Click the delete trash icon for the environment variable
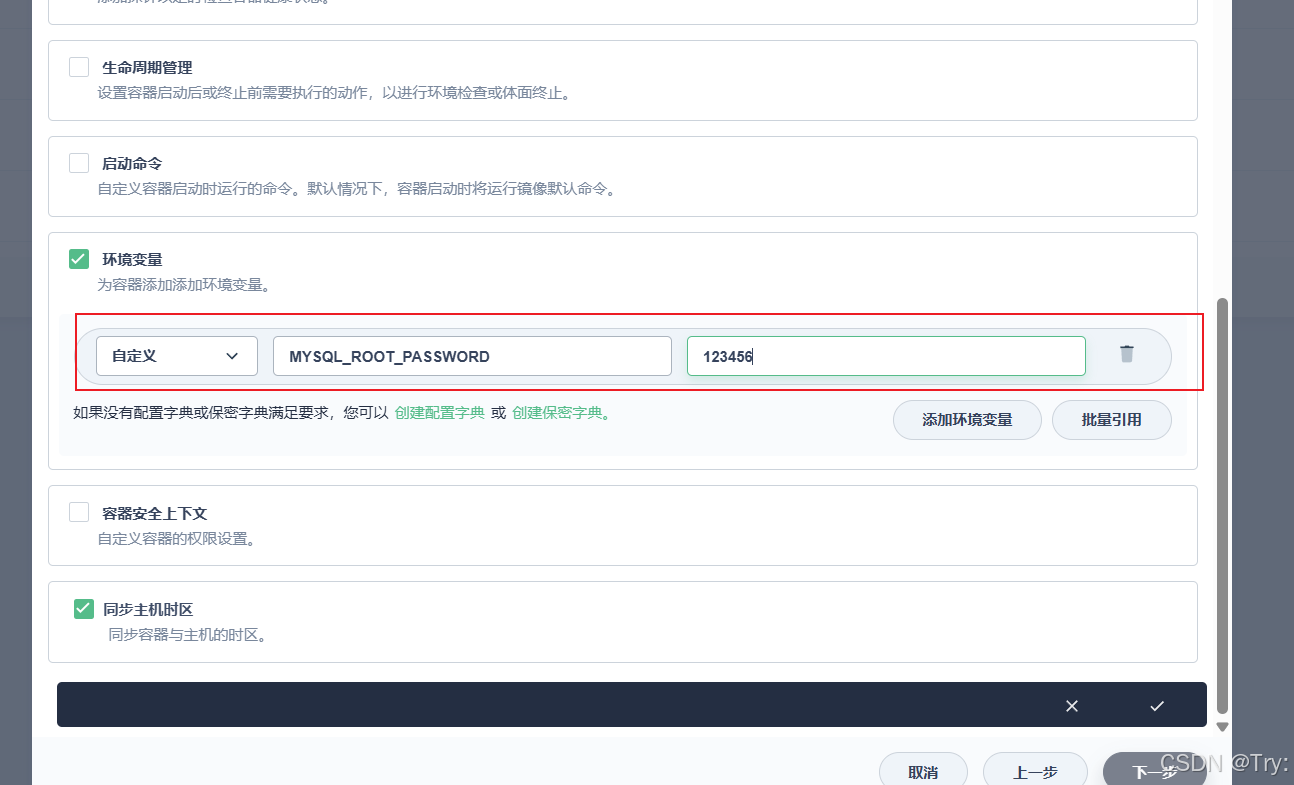Screen dimensions: 1294x785 point(1126,354)
